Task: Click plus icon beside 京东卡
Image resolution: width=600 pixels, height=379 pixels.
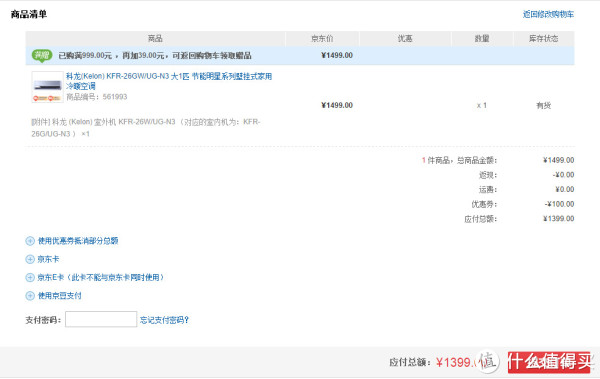Action: [30, 259]
